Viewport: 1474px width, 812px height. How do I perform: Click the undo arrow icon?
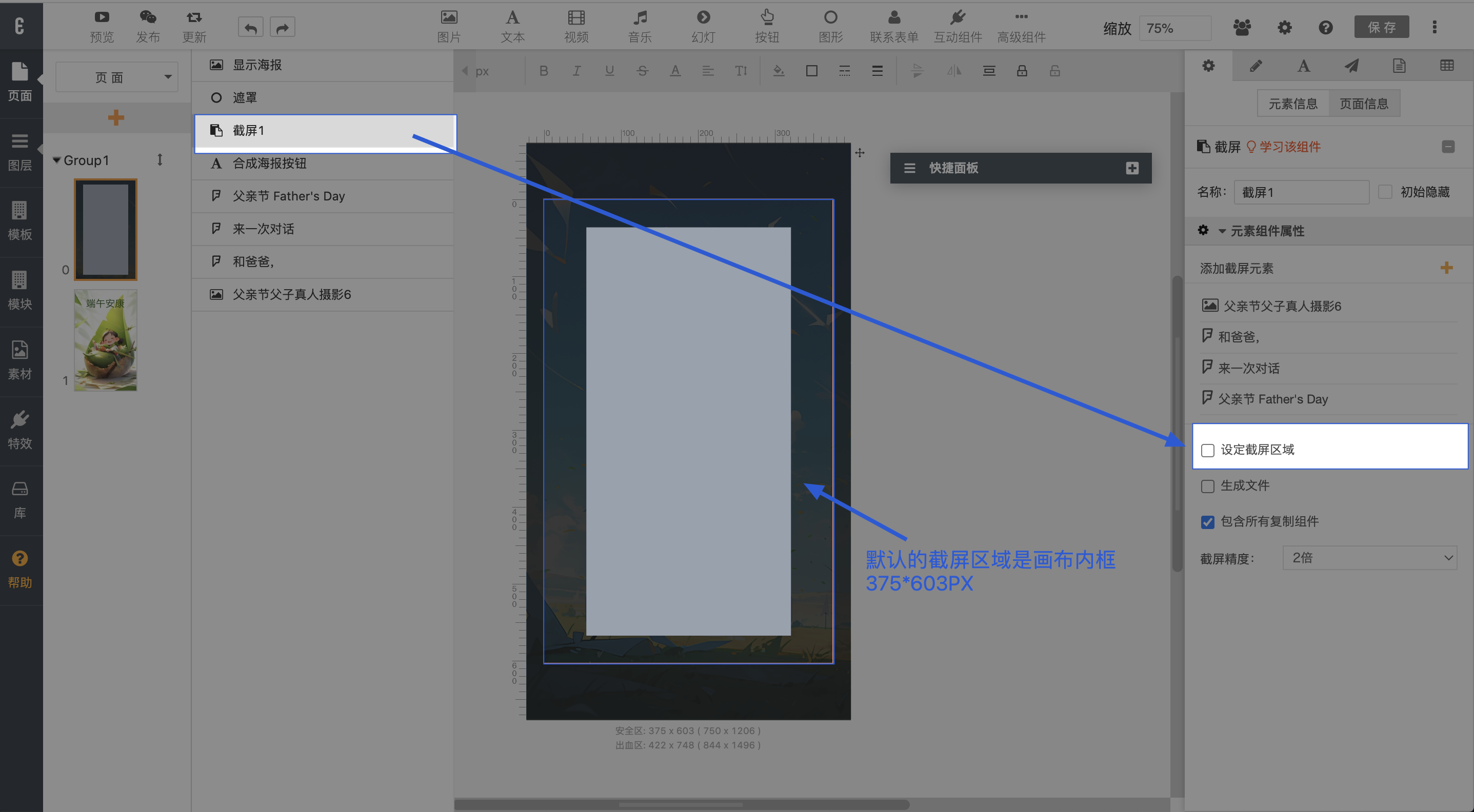tap(251, 27)
